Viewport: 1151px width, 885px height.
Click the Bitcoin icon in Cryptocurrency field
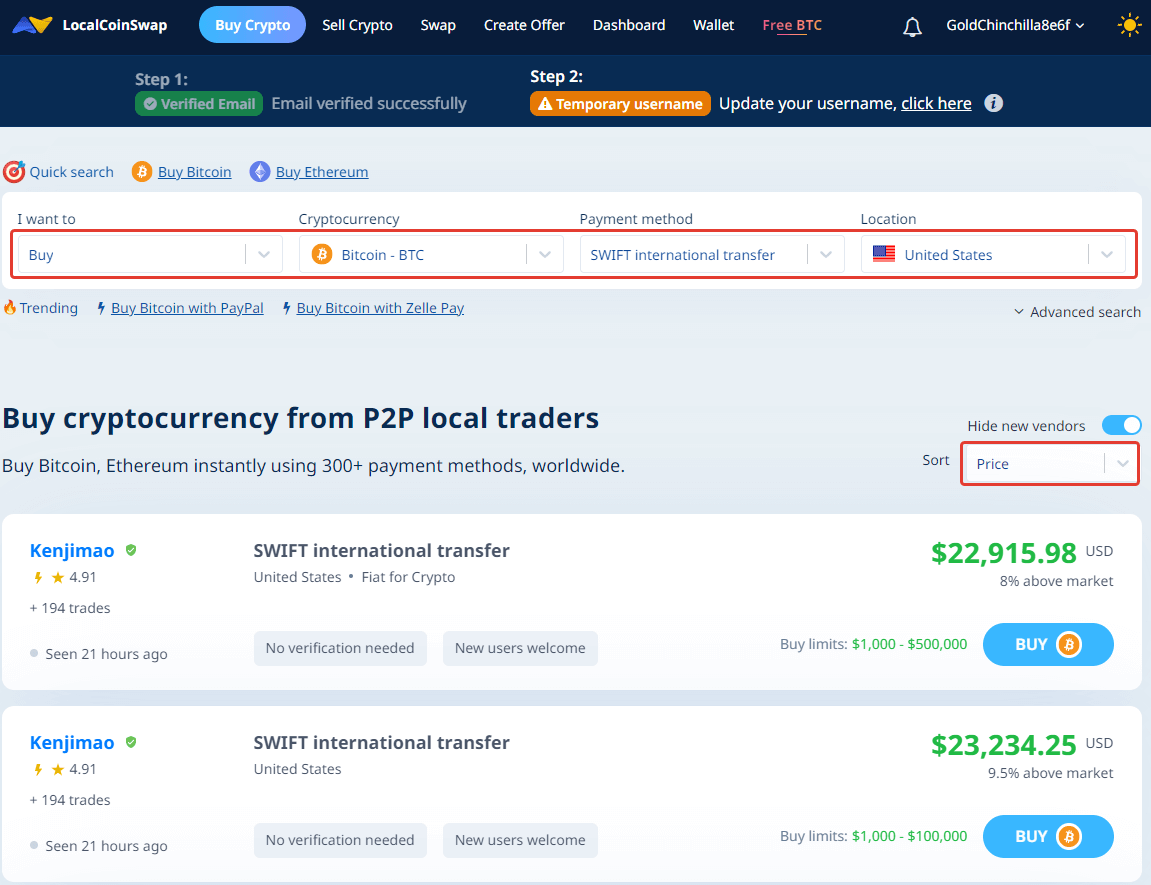click(322, 255)
